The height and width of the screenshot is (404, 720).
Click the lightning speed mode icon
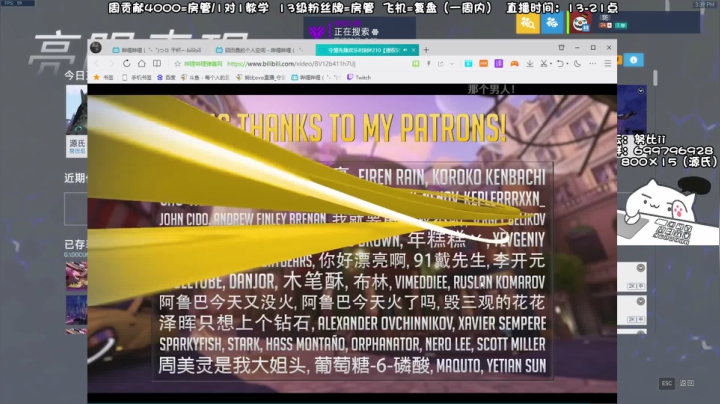(x=428, y=64)
